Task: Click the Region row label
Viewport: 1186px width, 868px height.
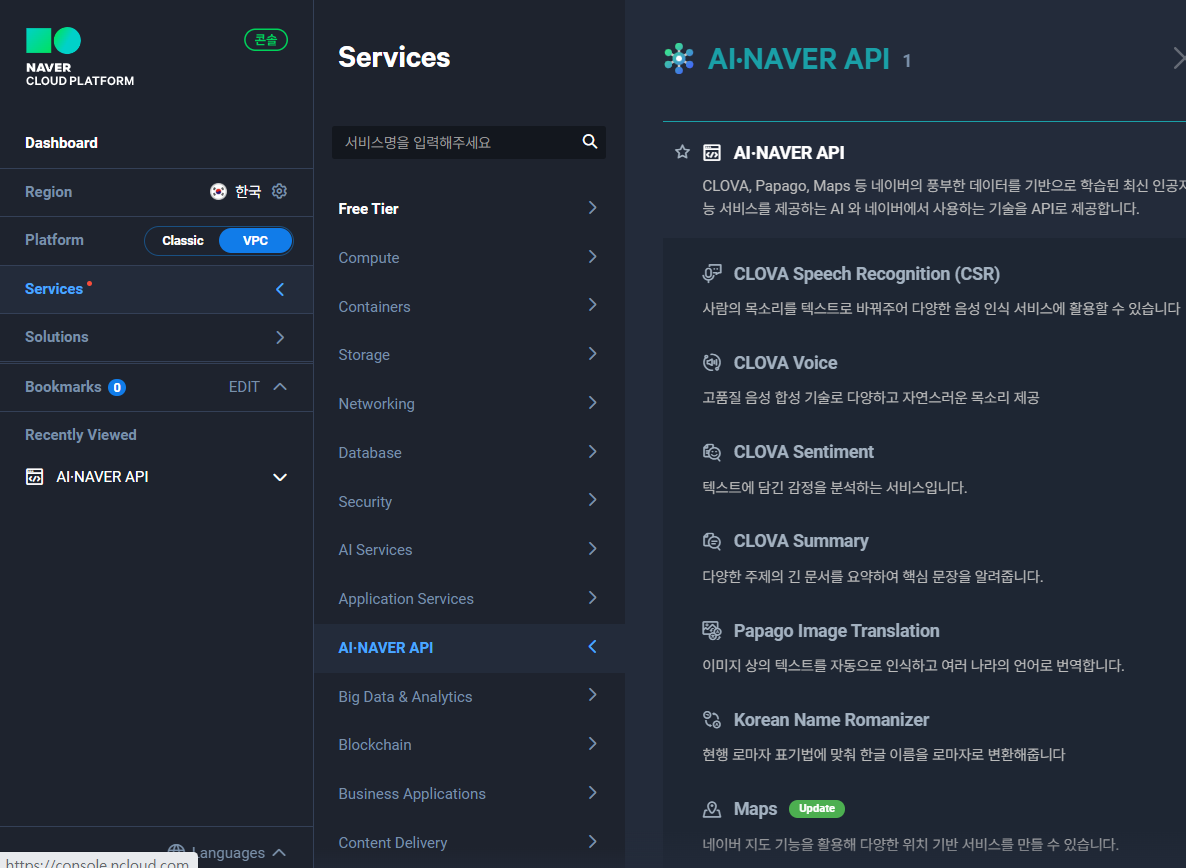Action: [48, 192]
